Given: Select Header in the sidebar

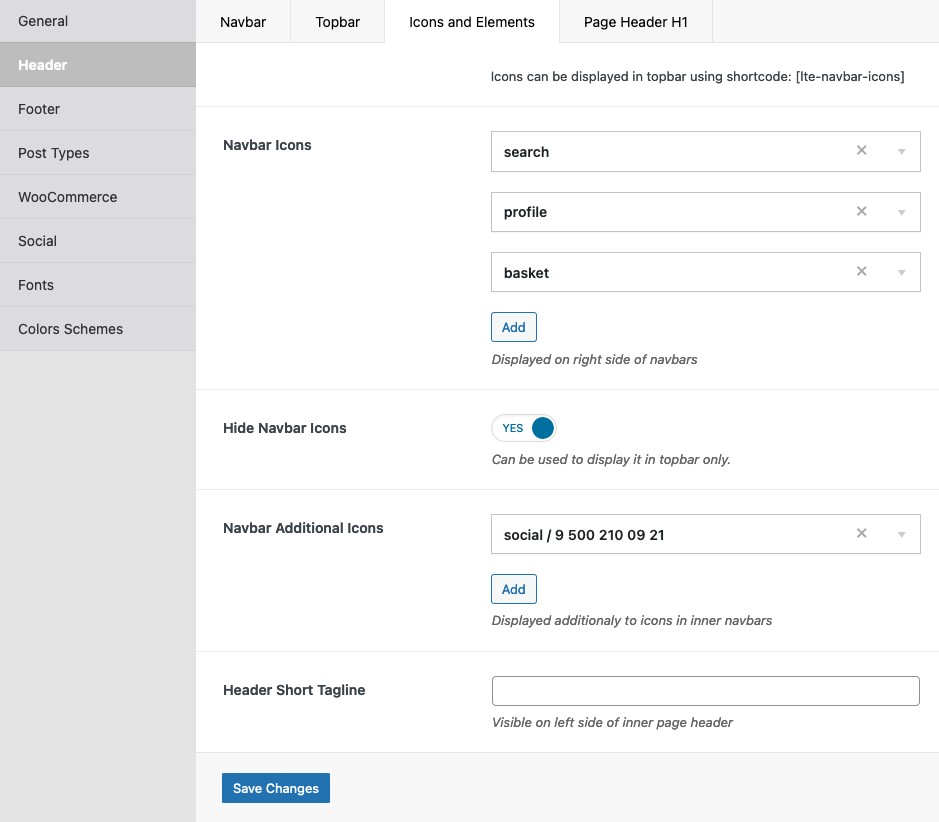Looking at the screenshot, I should click(x=98, y=65).
